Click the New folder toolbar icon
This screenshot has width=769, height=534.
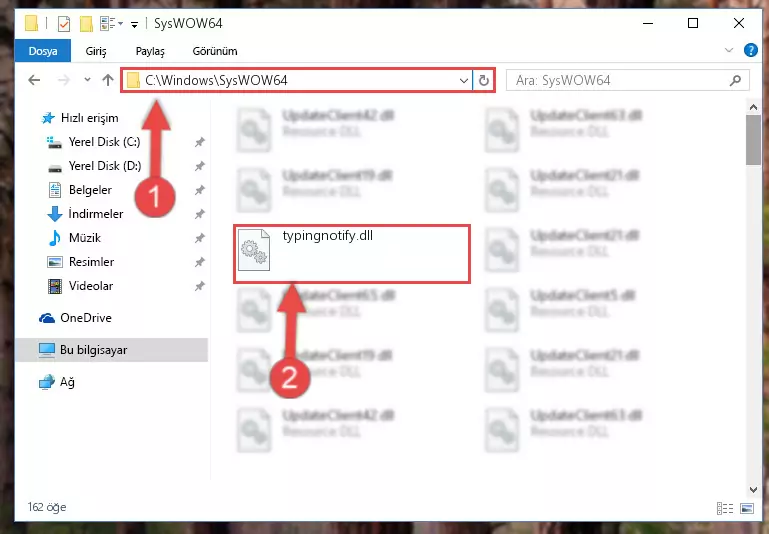(x=86, y=24)
